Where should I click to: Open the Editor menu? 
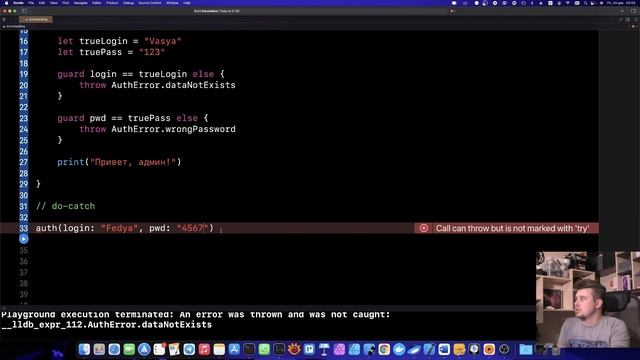(97, 3)
